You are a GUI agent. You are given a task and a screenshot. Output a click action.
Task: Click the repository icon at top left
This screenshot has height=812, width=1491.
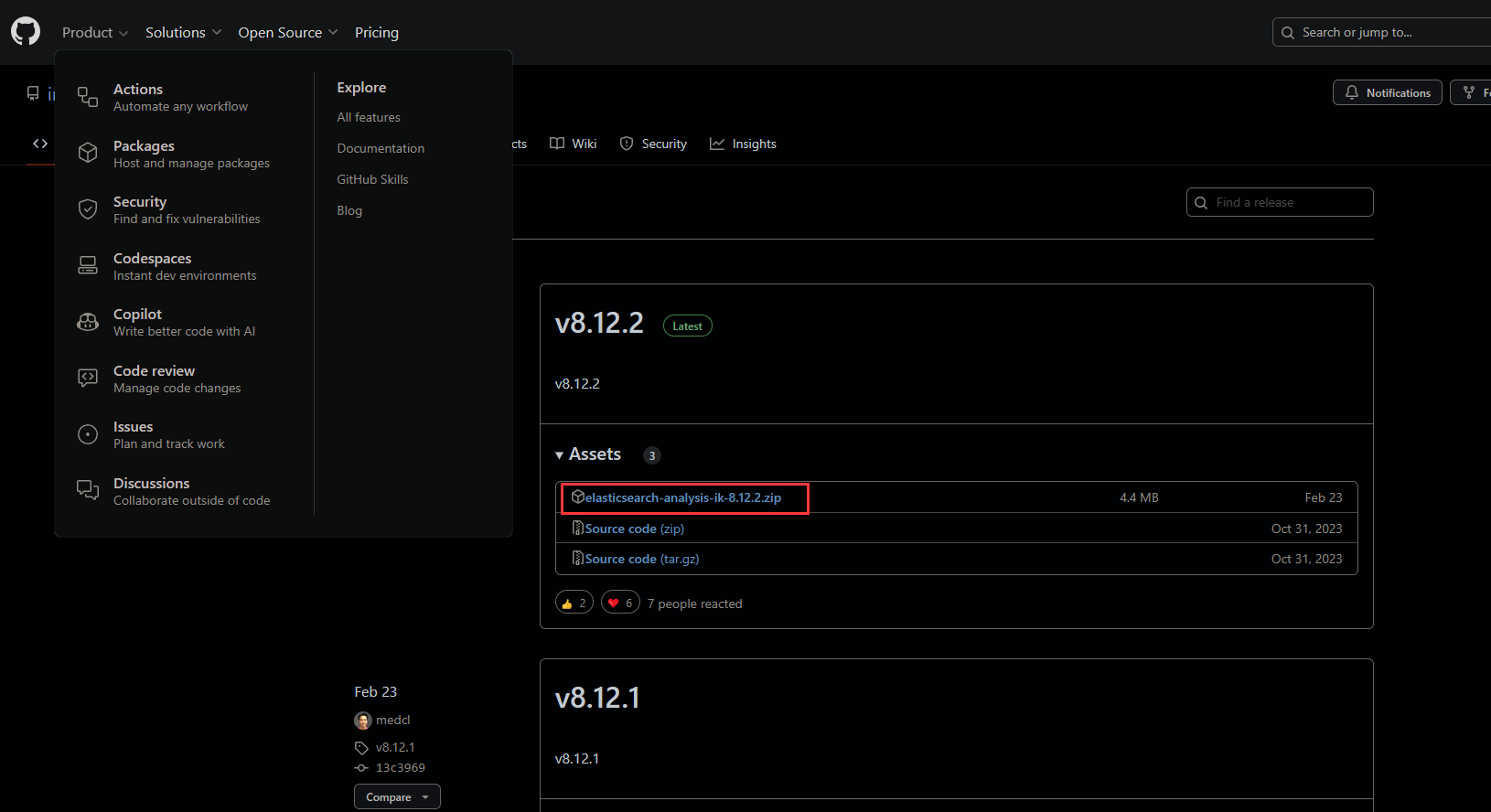click(33, 93)
